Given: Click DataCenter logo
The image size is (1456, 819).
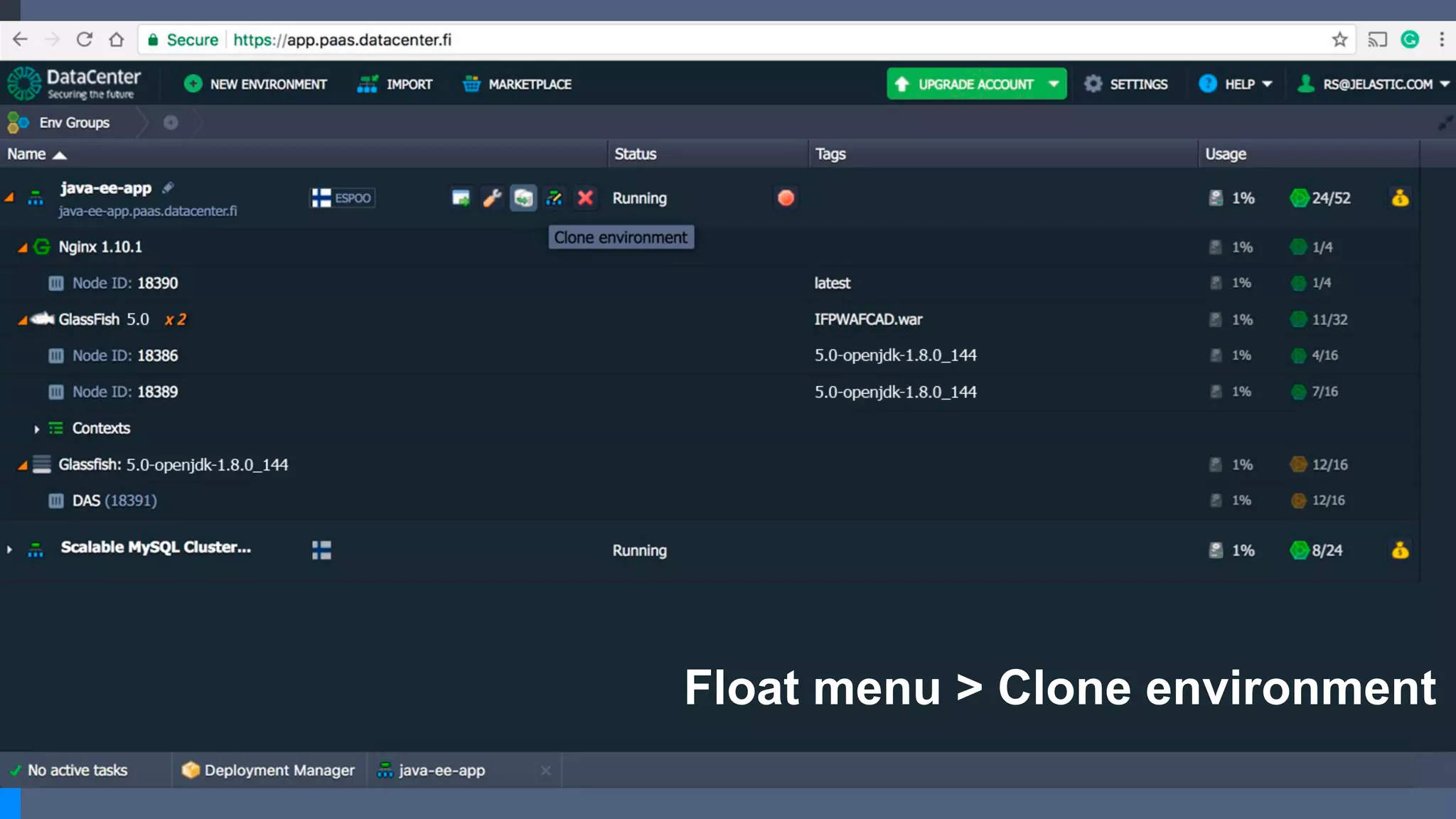Looking at the screenshot, I should (x=75, y=83).
